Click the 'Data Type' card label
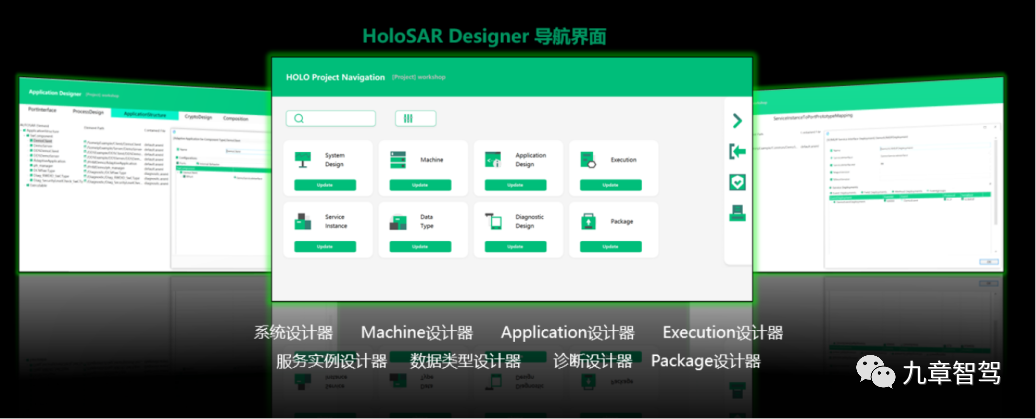1036x419 pixels. 427,221
